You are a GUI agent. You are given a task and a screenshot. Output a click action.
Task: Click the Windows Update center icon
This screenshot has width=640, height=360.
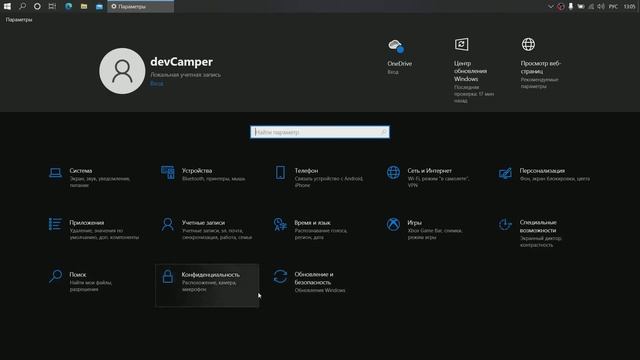[462, 44]
